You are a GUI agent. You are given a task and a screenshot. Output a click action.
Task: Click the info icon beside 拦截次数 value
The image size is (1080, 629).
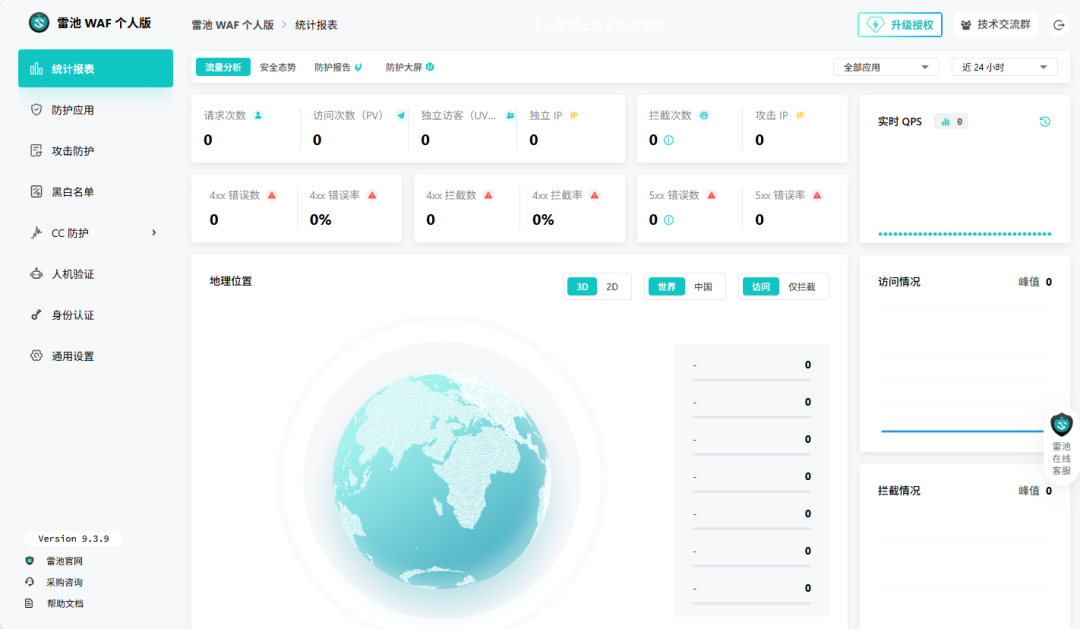click(x=669, y=140)
